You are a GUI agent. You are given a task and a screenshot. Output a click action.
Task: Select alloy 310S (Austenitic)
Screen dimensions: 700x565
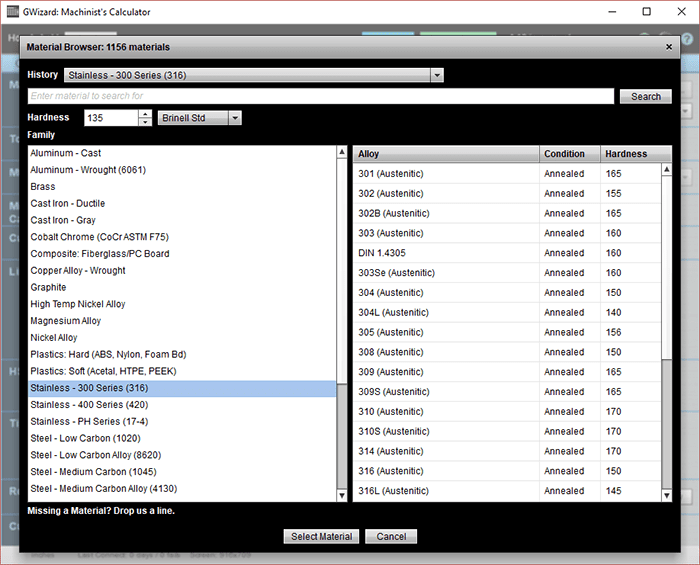pos(507,432)
